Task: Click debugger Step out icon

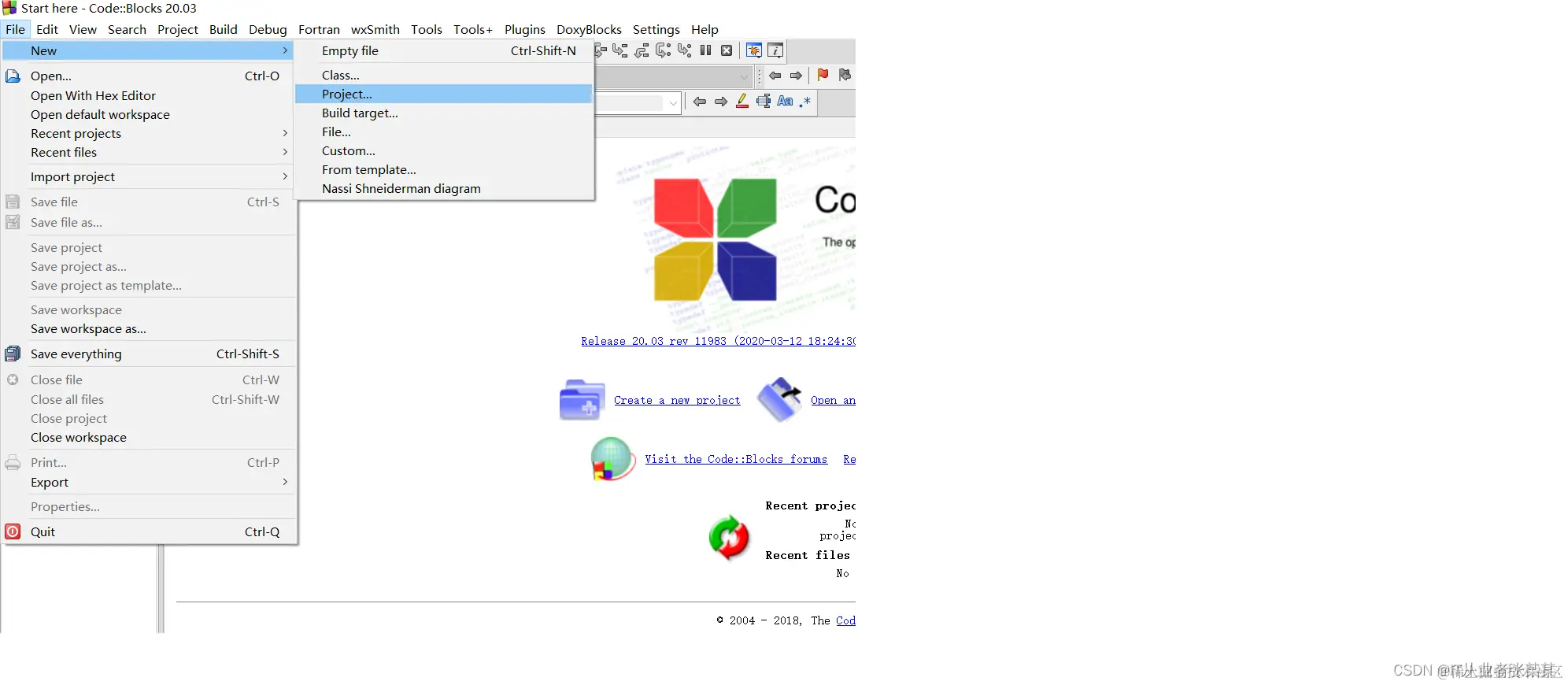Action: click(x=642, y=50)
